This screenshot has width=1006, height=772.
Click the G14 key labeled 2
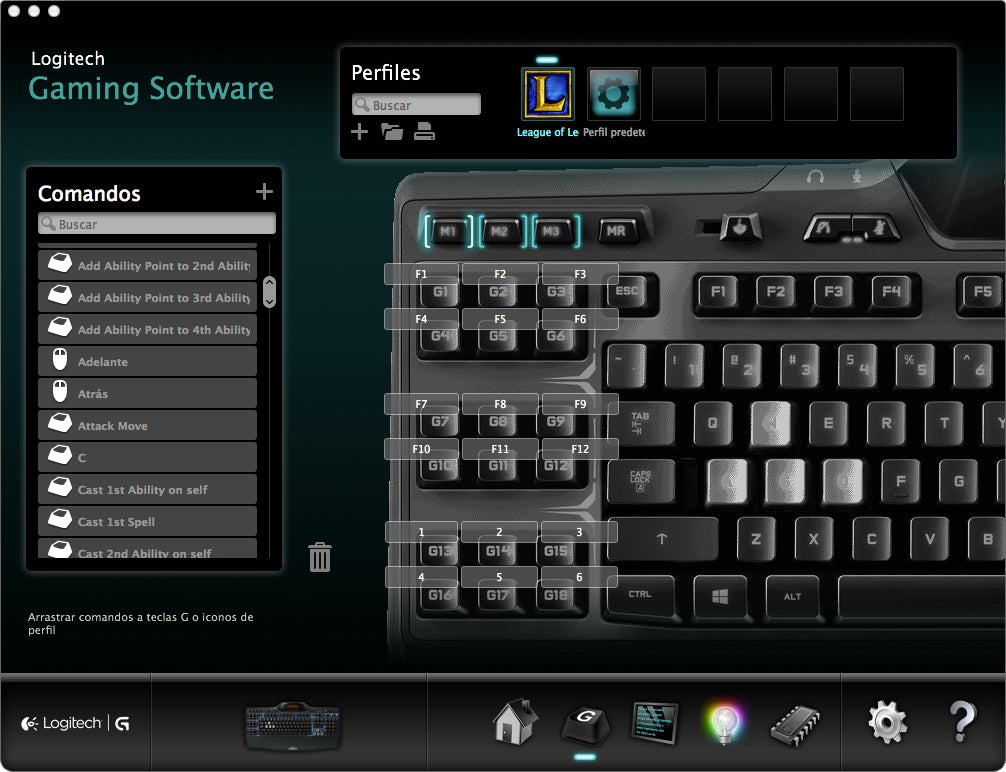pyautogui.click(x=498, y=551)
